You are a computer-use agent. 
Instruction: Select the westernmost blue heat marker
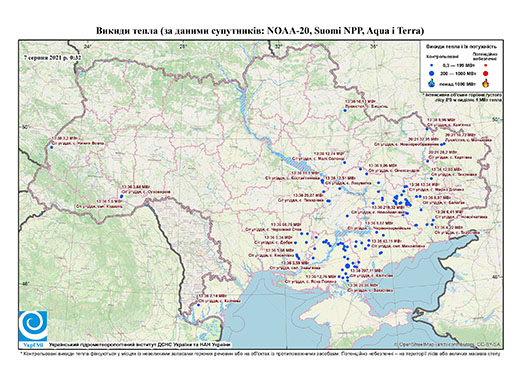click(52, 147)
